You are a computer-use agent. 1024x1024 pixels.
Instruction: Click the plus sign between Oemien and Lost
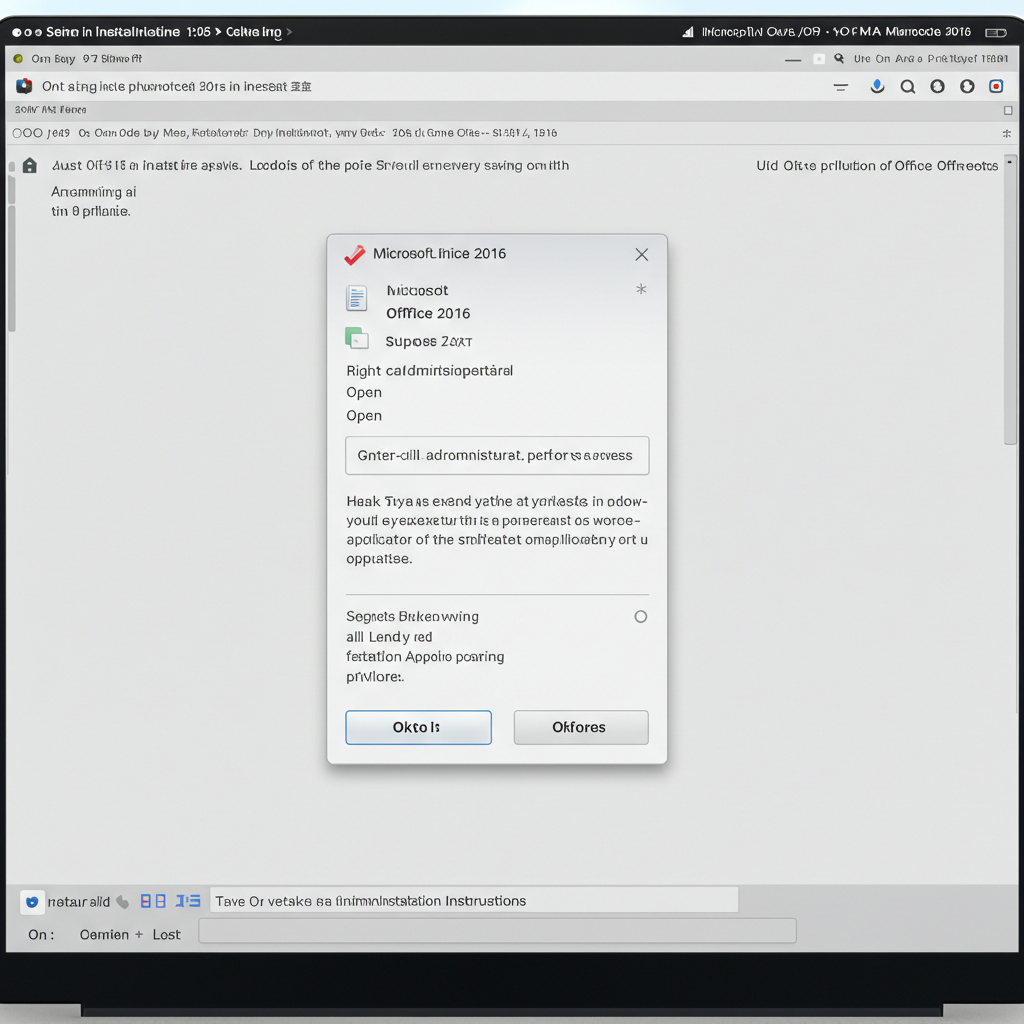(138, 935)
